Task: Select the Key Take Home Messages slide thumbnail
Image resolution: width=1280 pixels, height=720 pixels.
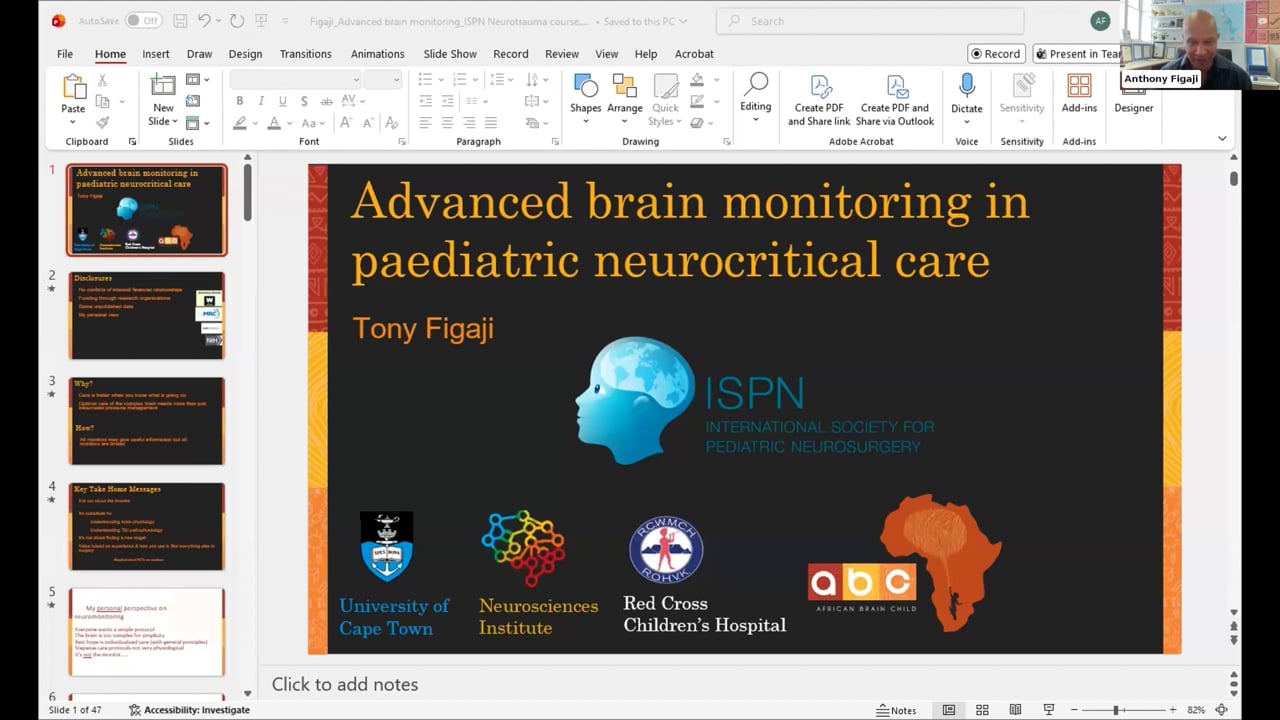Action: click(147, 526)
